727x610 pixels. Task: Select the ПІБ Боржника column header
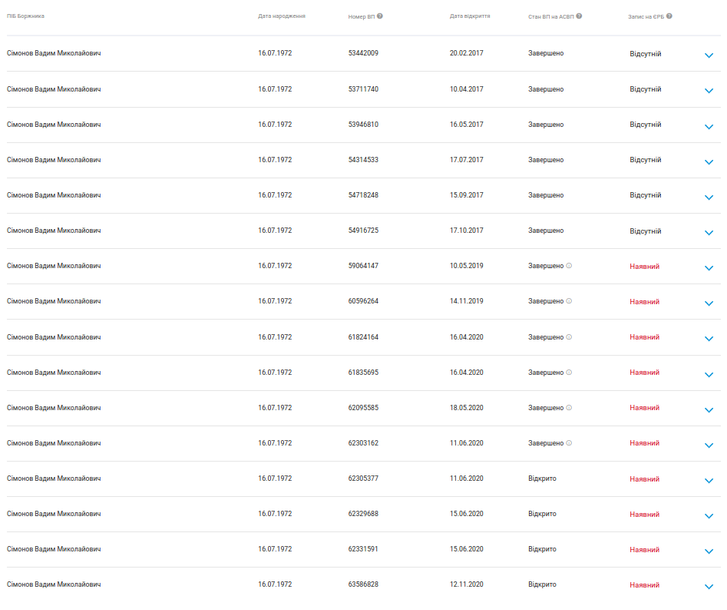(26, 16)
